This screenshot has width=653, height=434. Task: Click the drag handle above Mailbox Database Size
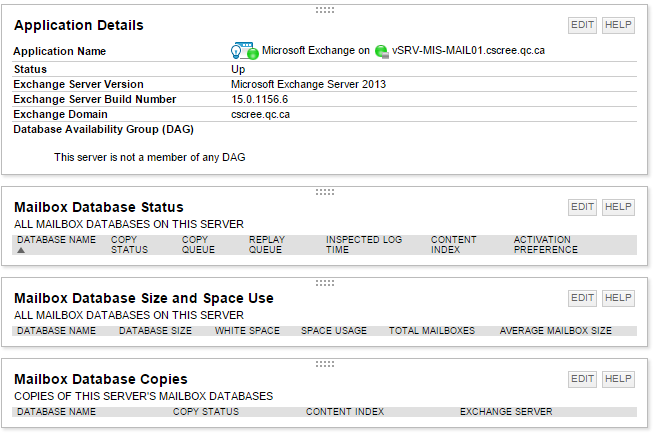click(325, 283)
